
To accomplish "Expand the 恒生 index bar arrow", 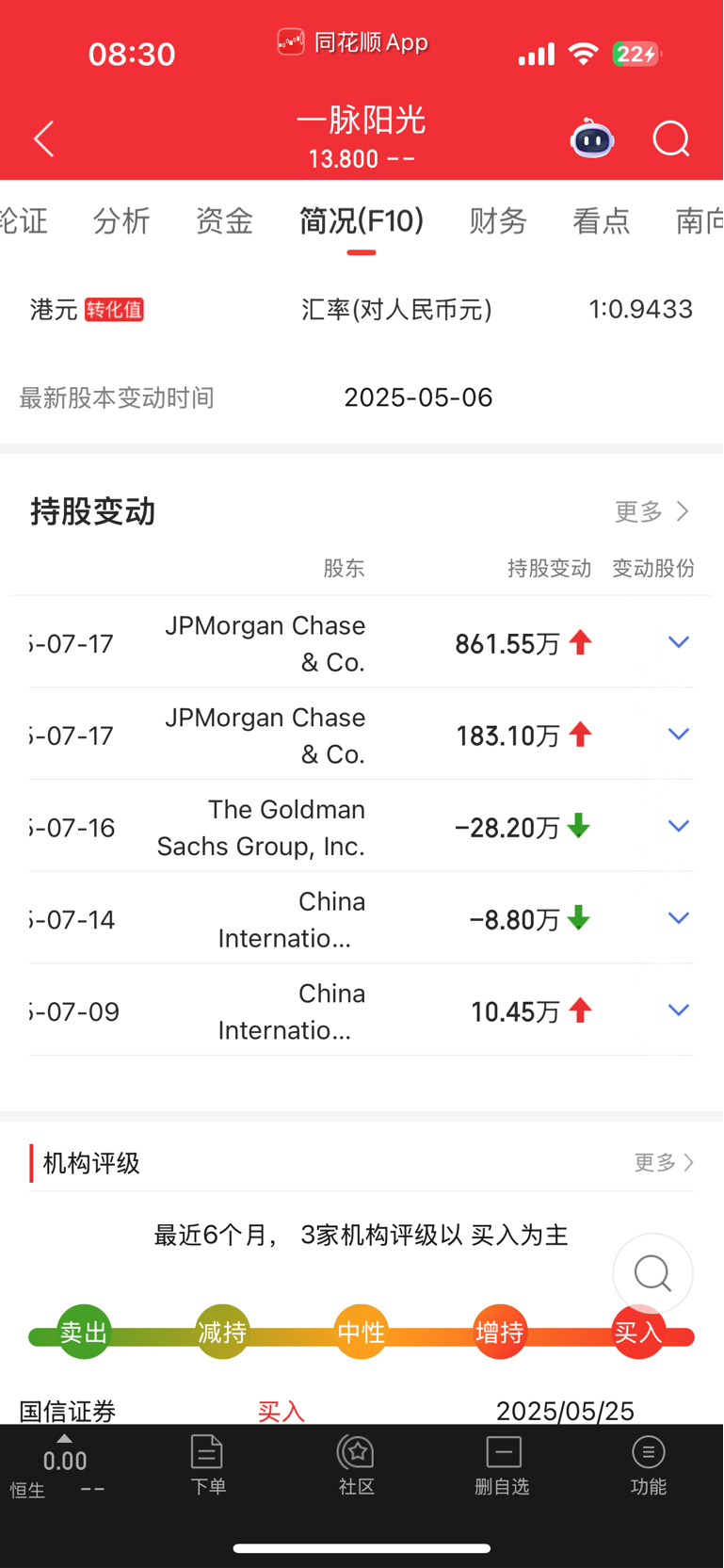I will pyautogui.click(x=64, y=1438).
